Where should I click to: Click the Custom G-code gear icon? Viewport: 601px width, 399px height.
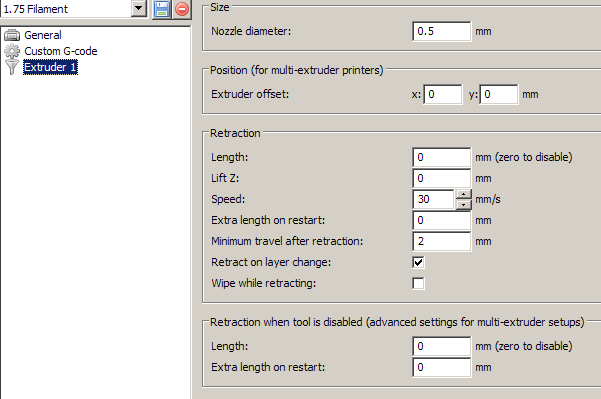tap(12, 51)
